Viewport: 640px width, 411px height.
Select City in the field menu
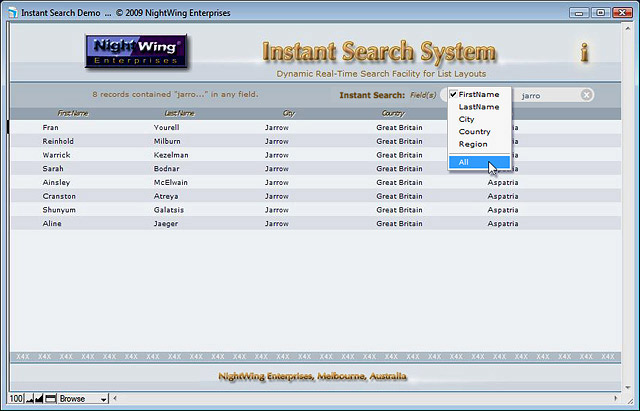[x=479, y=119]
